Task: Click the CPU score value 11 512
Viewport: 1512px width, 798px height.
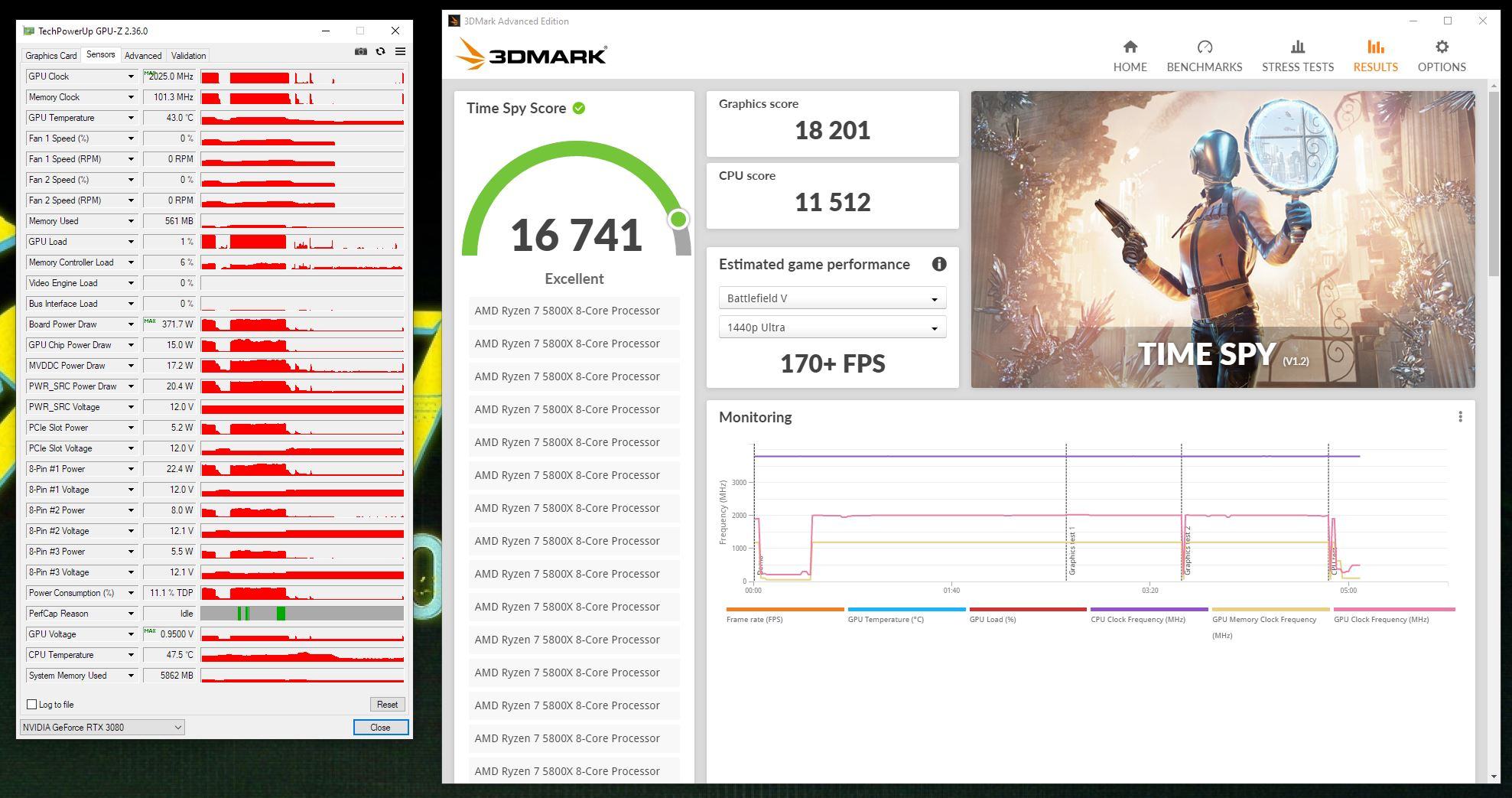Action: (x=832, y=202)
